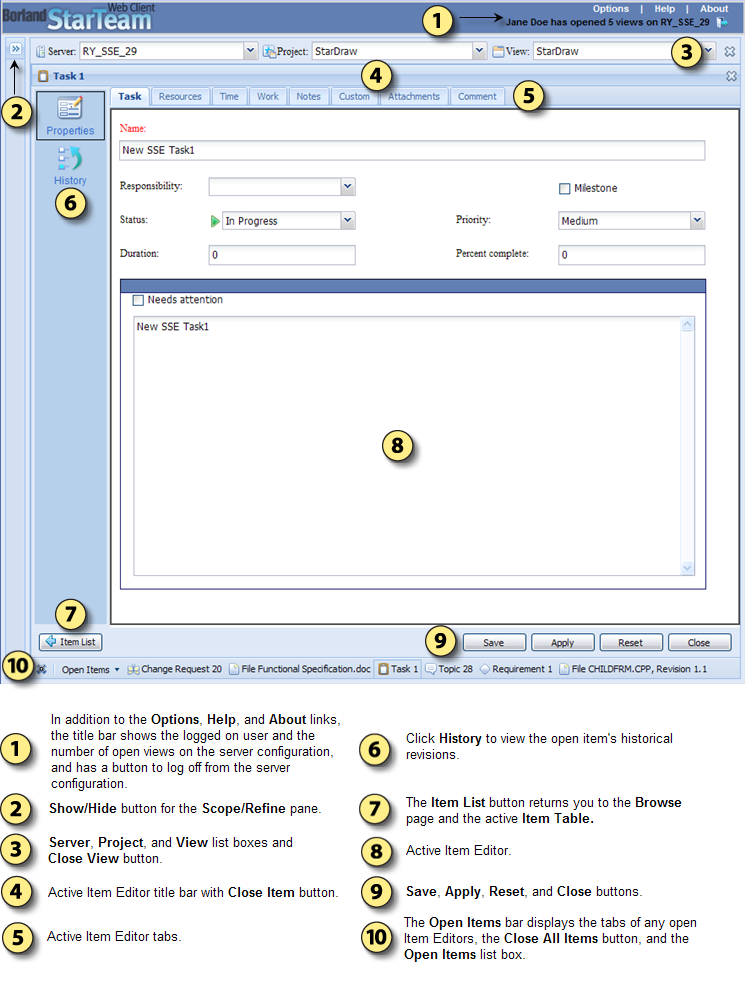Switch to Task 1 open item tab
Image resolution: width=745 pixels, height=982 pixels.
398,669
